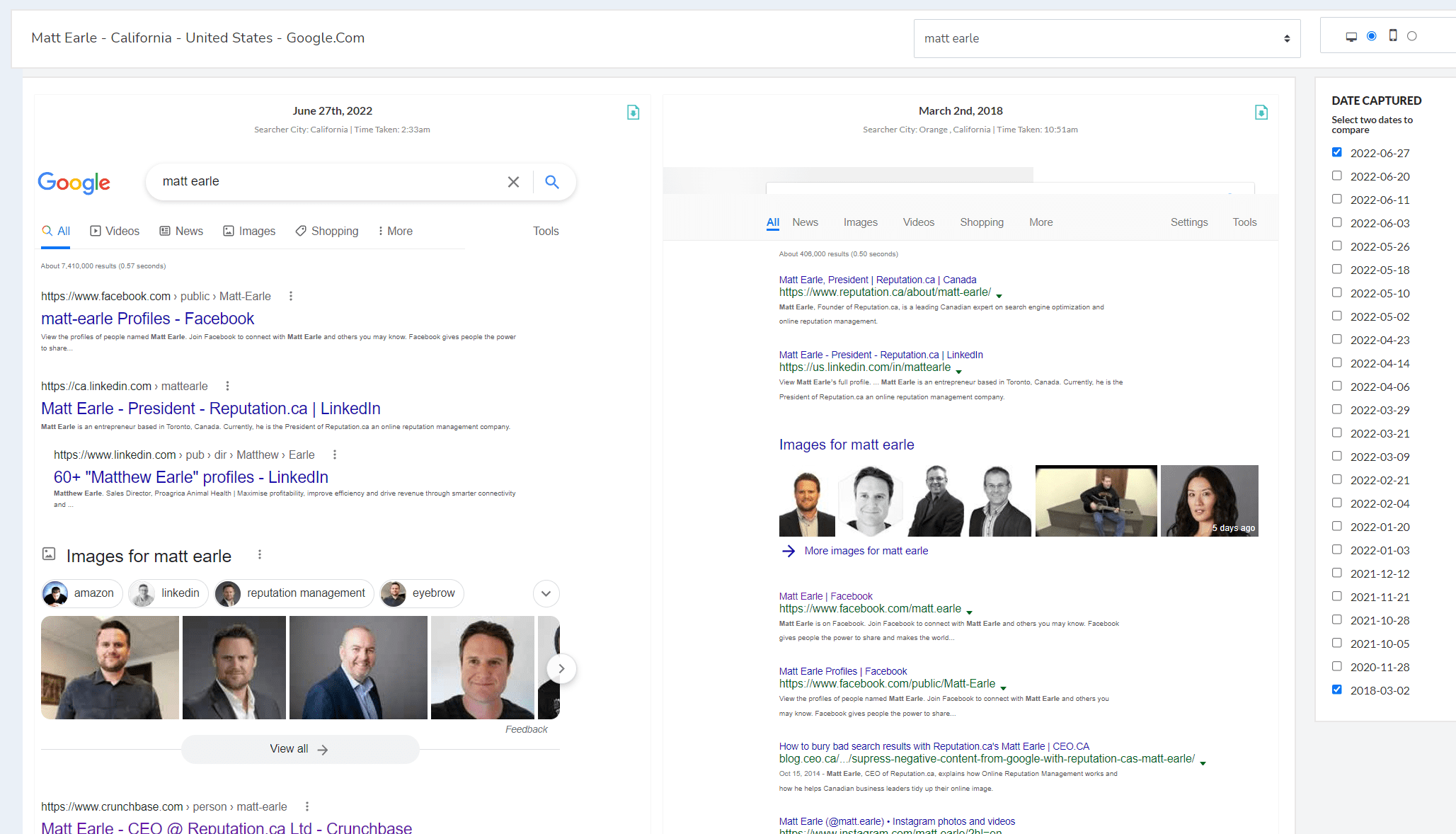Screen dimensions: 1456x834
Task: Click the Google search magnifier icon
Action: pos(552,182)
